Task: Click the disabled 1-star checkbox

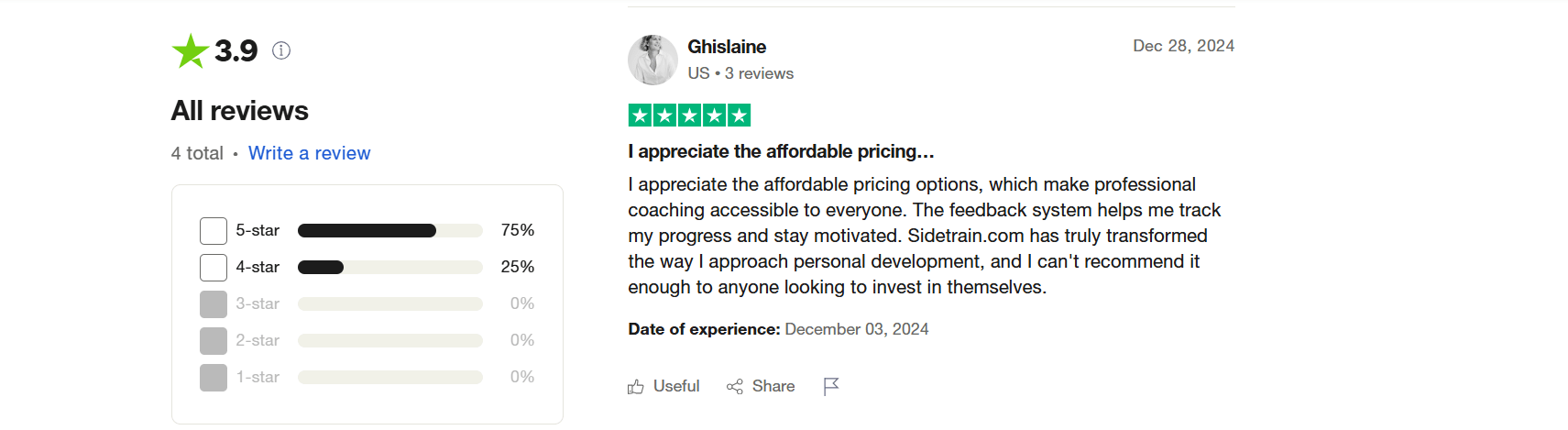Action: click(214, 378)
